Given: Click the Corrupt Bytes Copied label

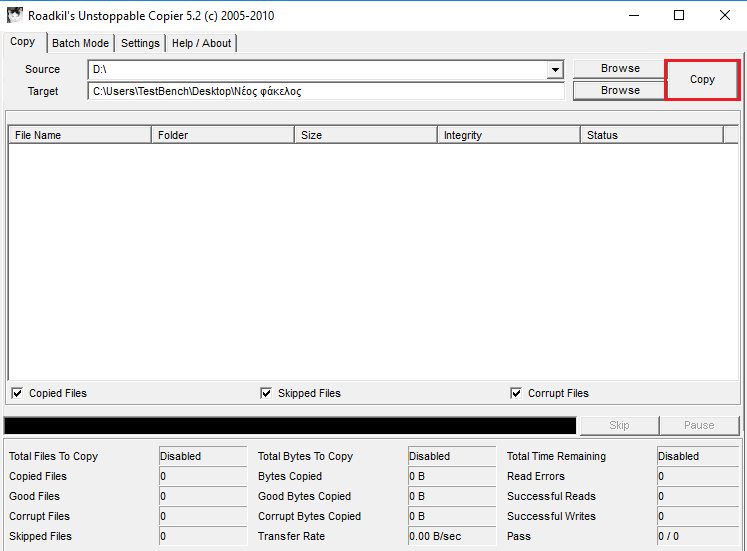Looking at the screenshot, I should pos(309,516).
